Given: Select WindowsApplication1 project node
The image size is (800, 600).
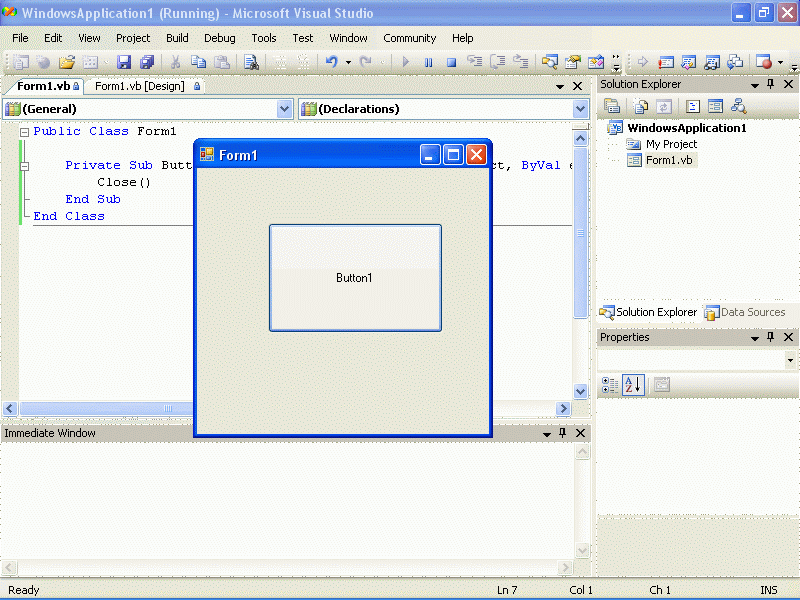Looking at the screenshot, I should [x=687, y=128].
